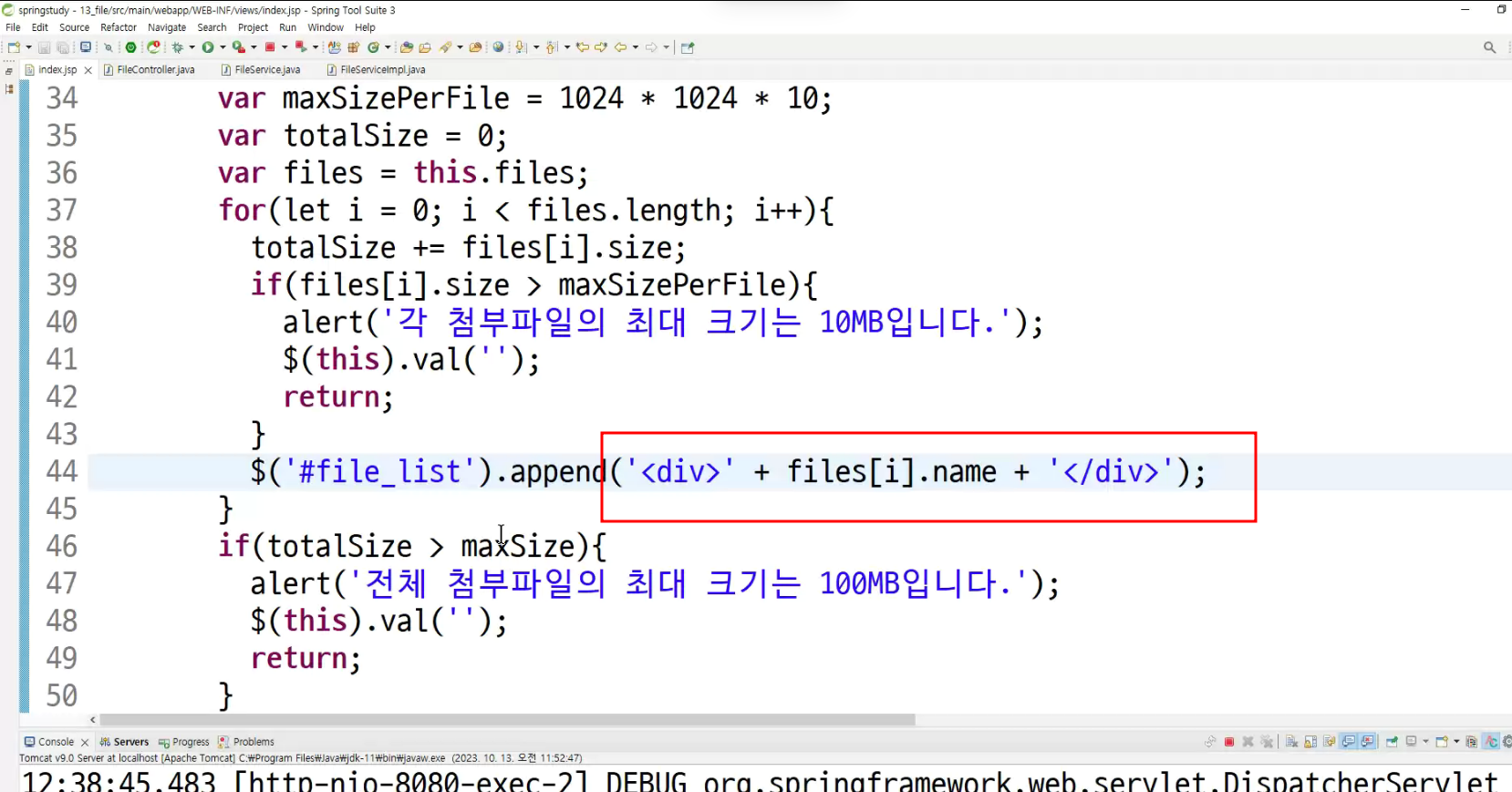Open the Refactor menu

click(119, 27)
